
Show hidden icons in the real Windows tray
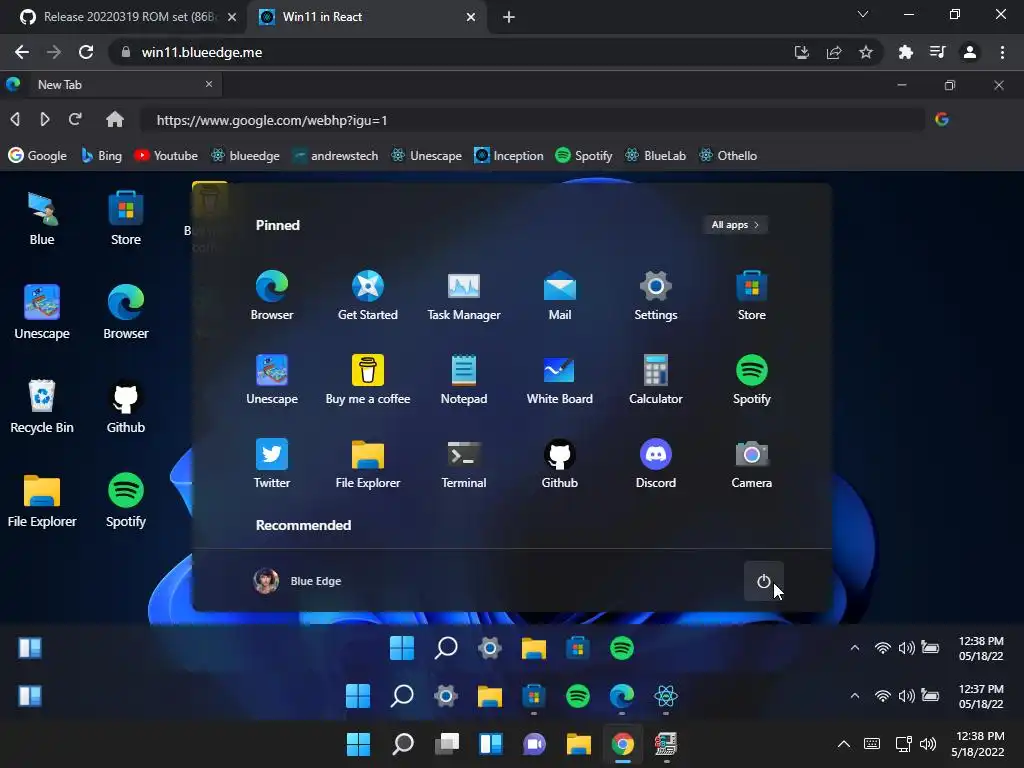pos(844,744)
